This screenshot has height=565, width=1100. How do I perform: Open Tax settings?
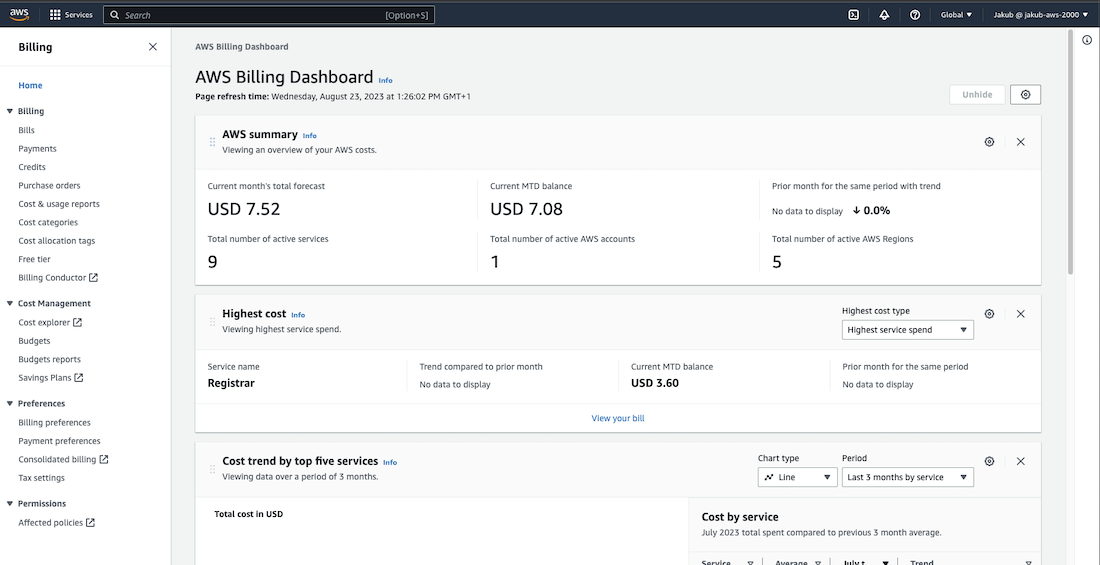pyautogui.click(x=41, y=477)
